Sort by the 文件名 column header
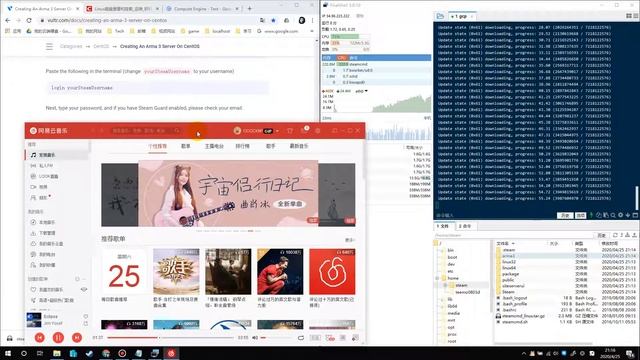This screenshot has height=360, width=640. [x=505, y=243]
